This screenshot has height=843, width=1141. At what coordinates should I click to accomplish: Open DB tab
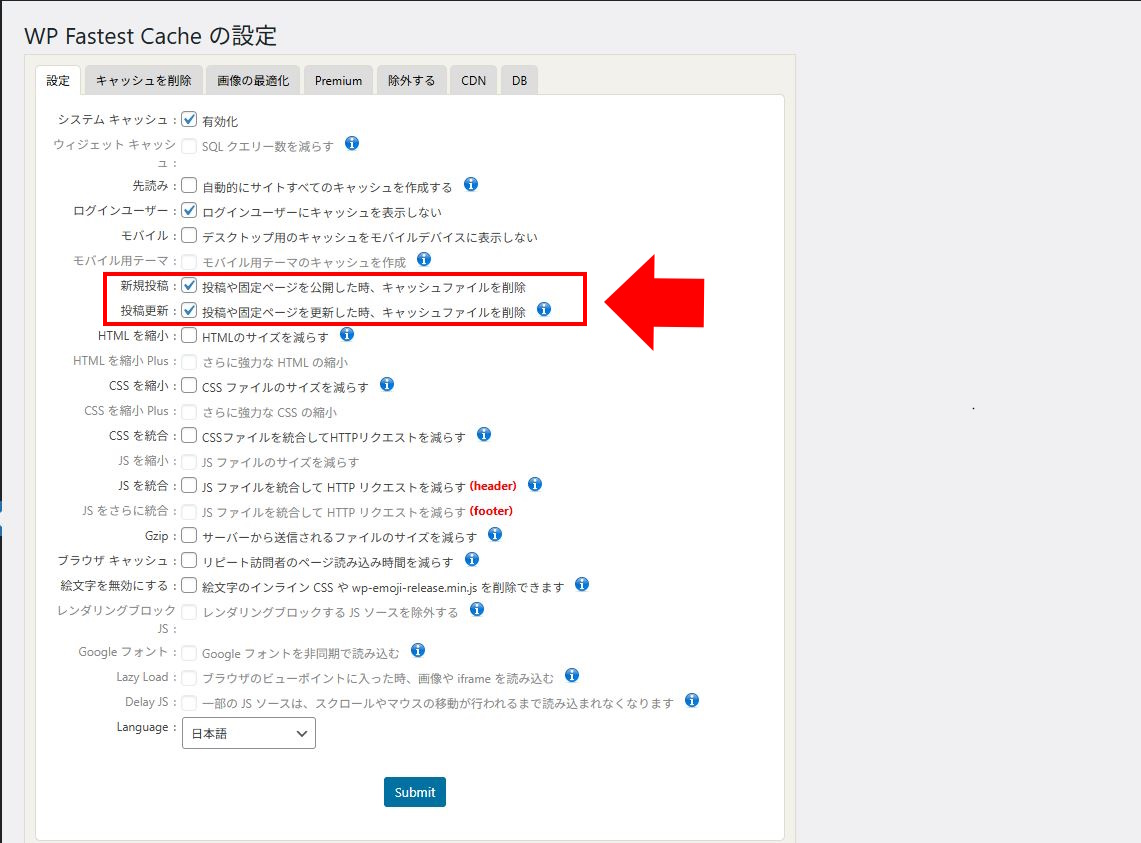519,80
